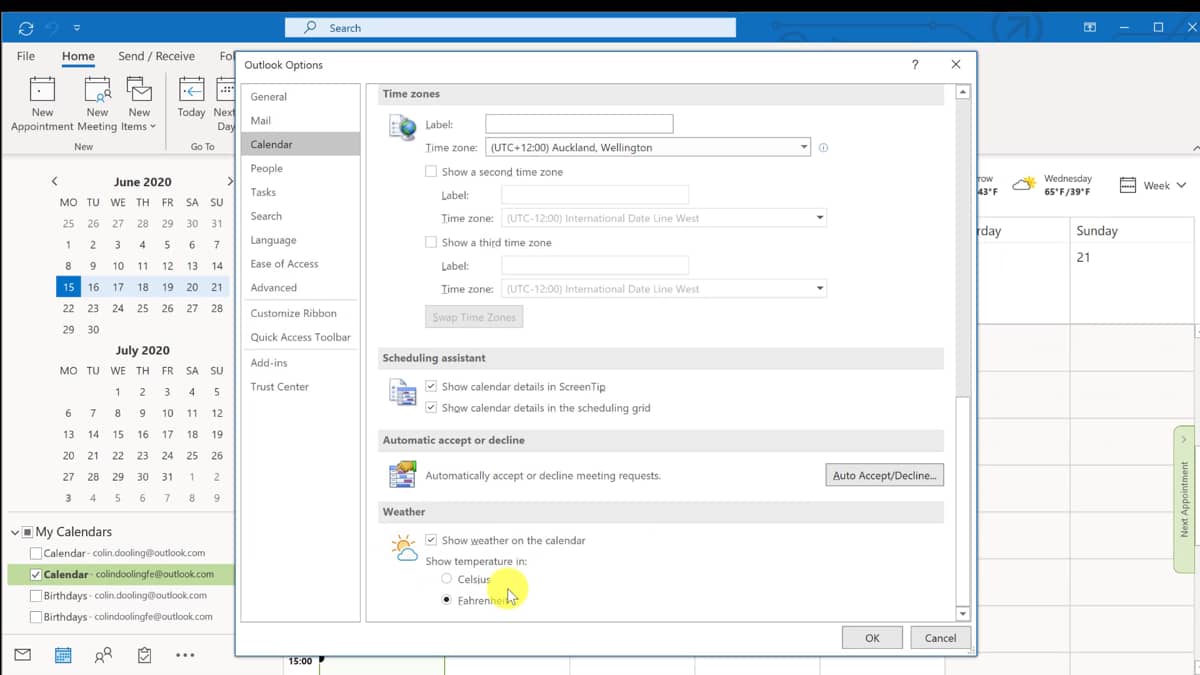1200x675 pixels.
Task: Open Quick Access Toolbar customize arrow
Action: click(78, 28)
